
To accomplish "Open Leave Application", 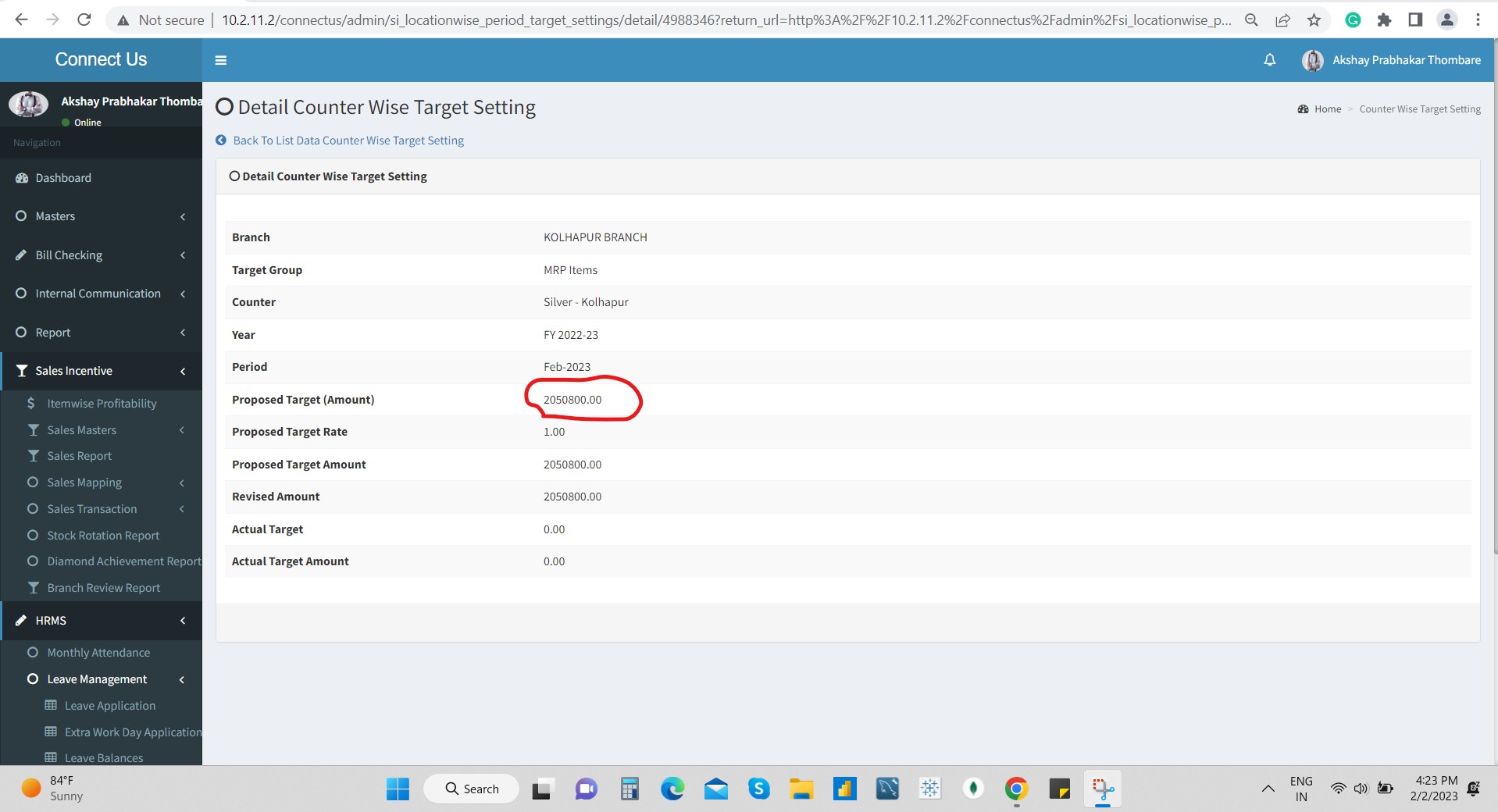I will (x=109, y=706).
